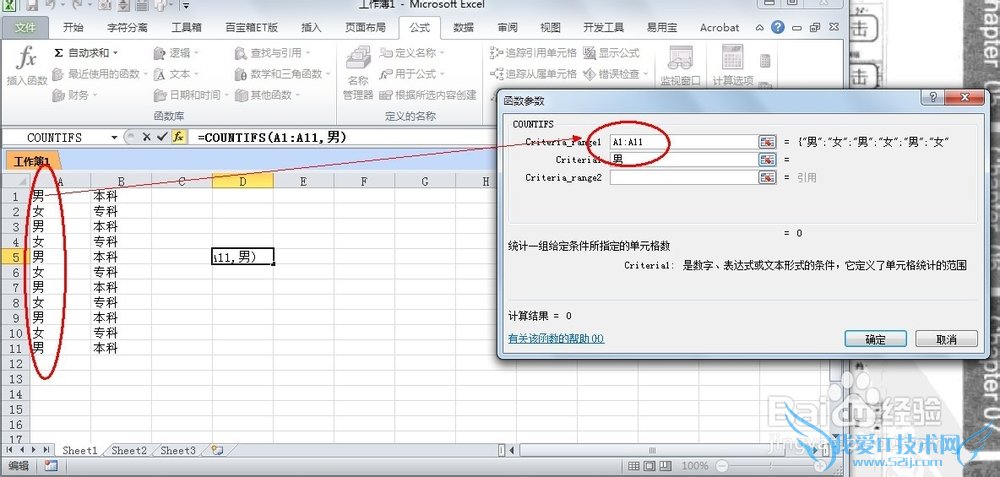Select the Sheet1 tab
The width and height of the screenshot is (1000, 477).
(80, 450)
